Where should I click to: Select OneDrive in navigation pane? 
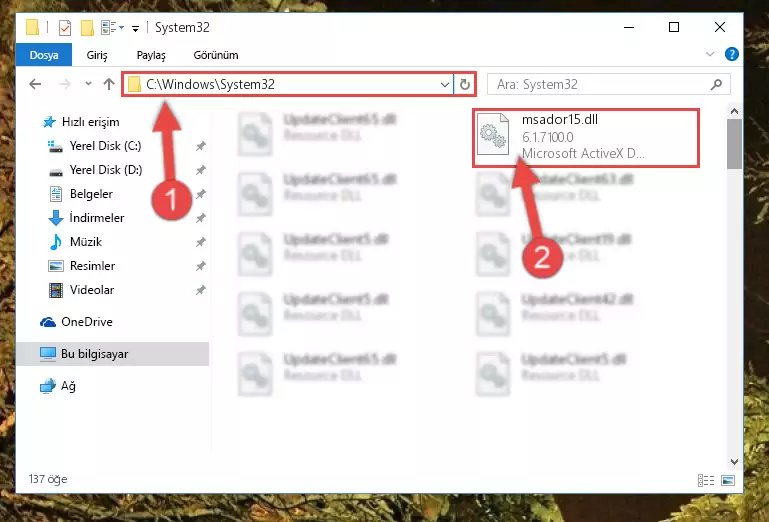(76, 322)
